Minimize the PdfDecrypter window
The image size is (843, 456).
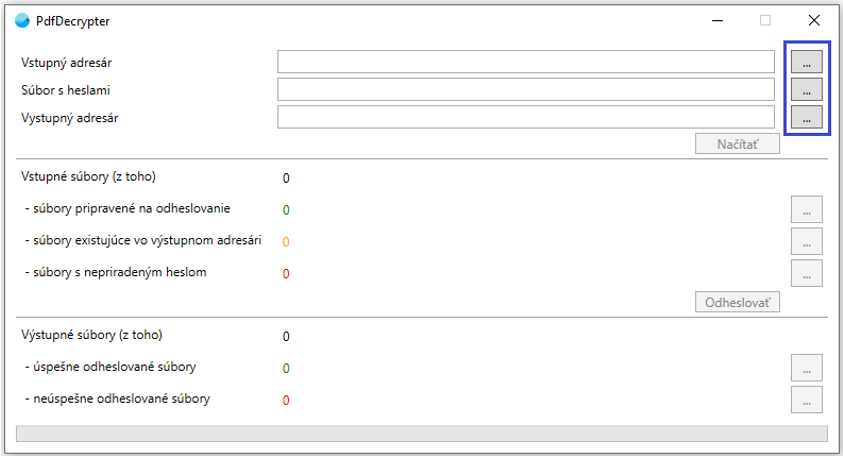click(x=717, y=21)
